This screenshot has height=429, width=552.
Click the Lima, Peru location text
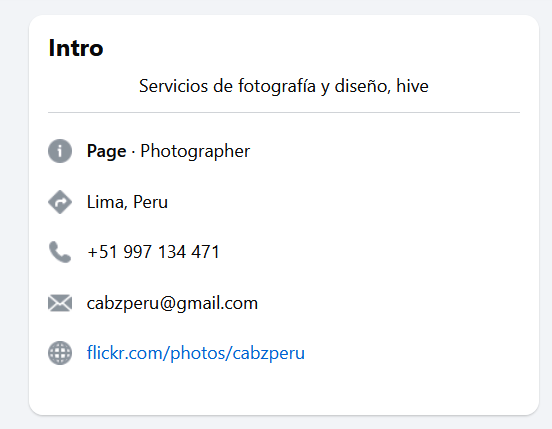tap(127, 202)
